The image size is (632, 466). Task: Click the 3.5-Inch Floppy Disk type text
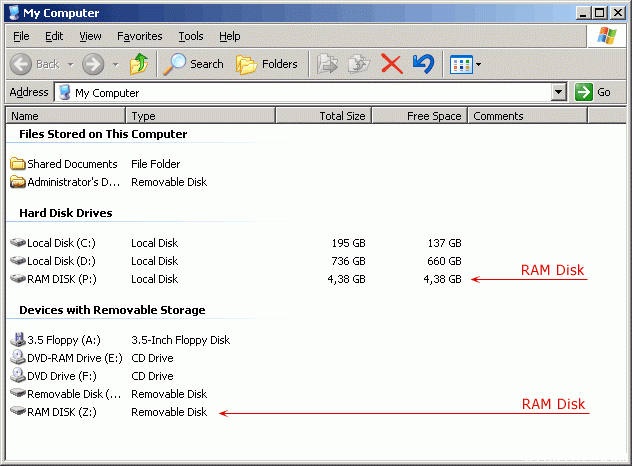click(x=181, y=340)
